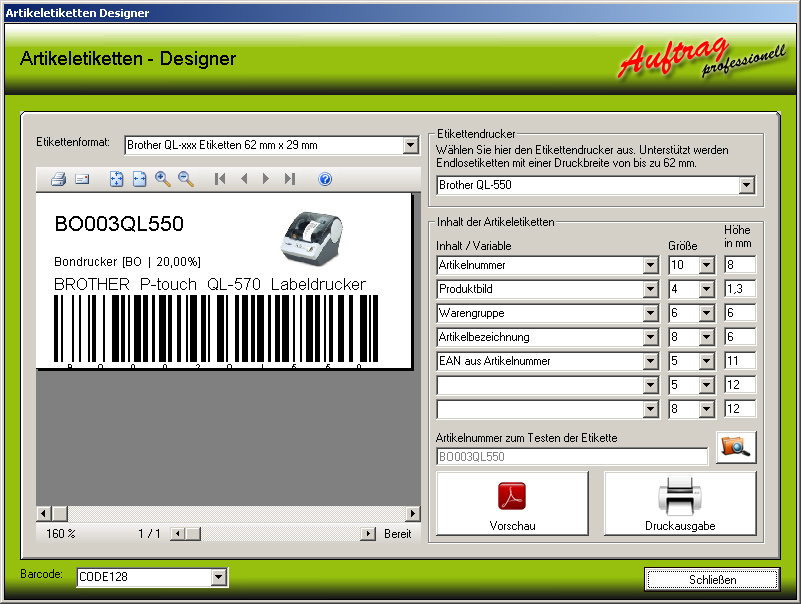801x604 pixels.
Task: Click the envelope export icon in preview toolbar
Action: pos(82,179)
